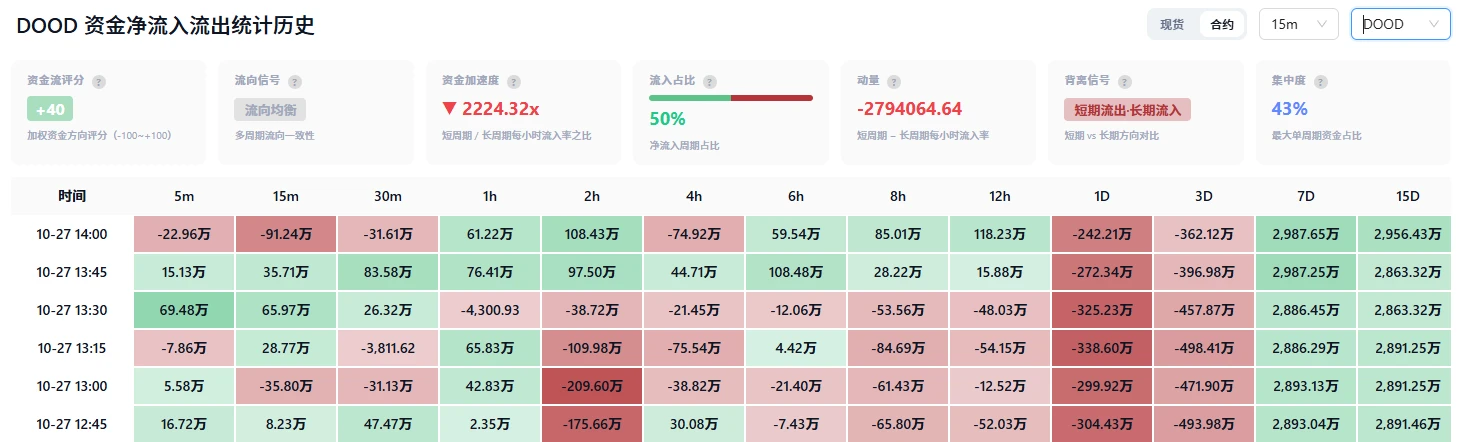Click help icon beside 资金加速度
This screenshot has height=442, width=1463.
coord(513,81)
